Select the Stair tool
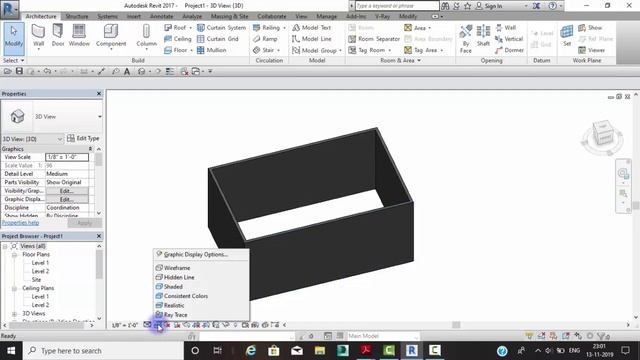 tap(266, 50)
